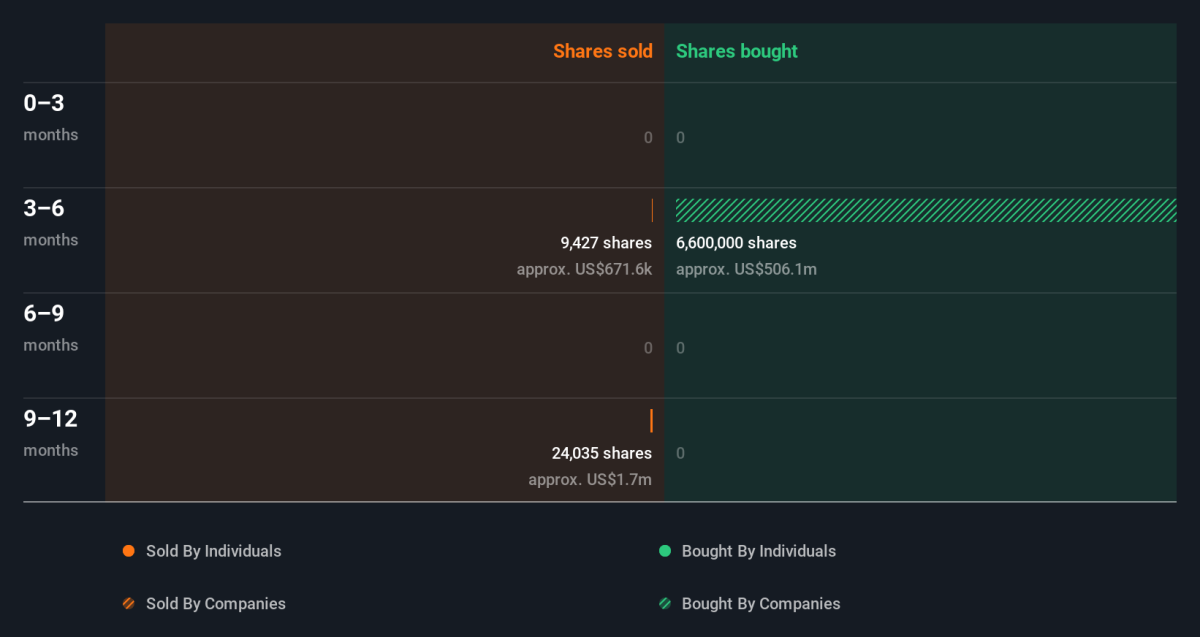Viewport: 1200px width, 637px height.
Task: Click the striped Bought By Companies legend icon
Action: (x=664, y=604)
